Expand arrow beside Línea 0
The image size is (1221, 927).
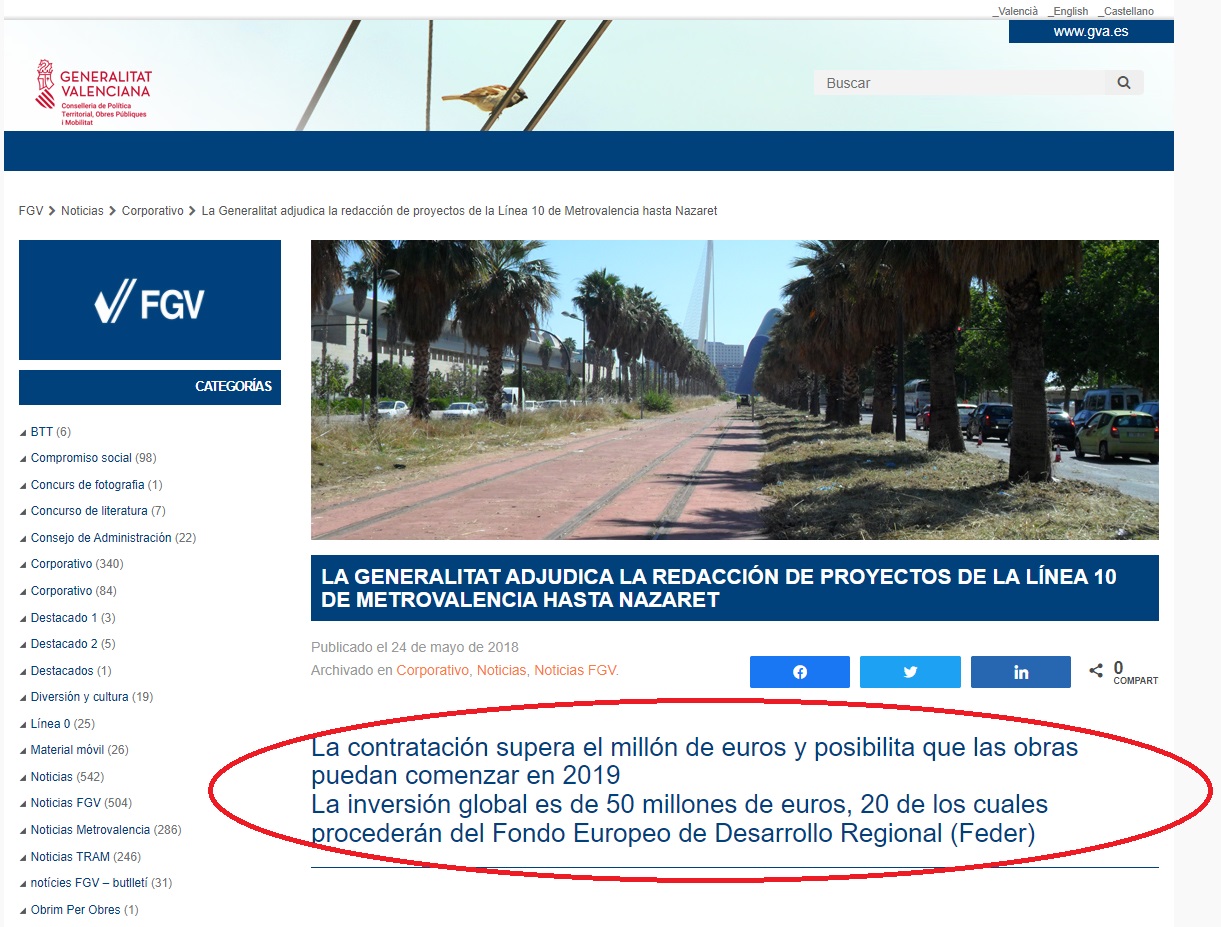point(23,725)
